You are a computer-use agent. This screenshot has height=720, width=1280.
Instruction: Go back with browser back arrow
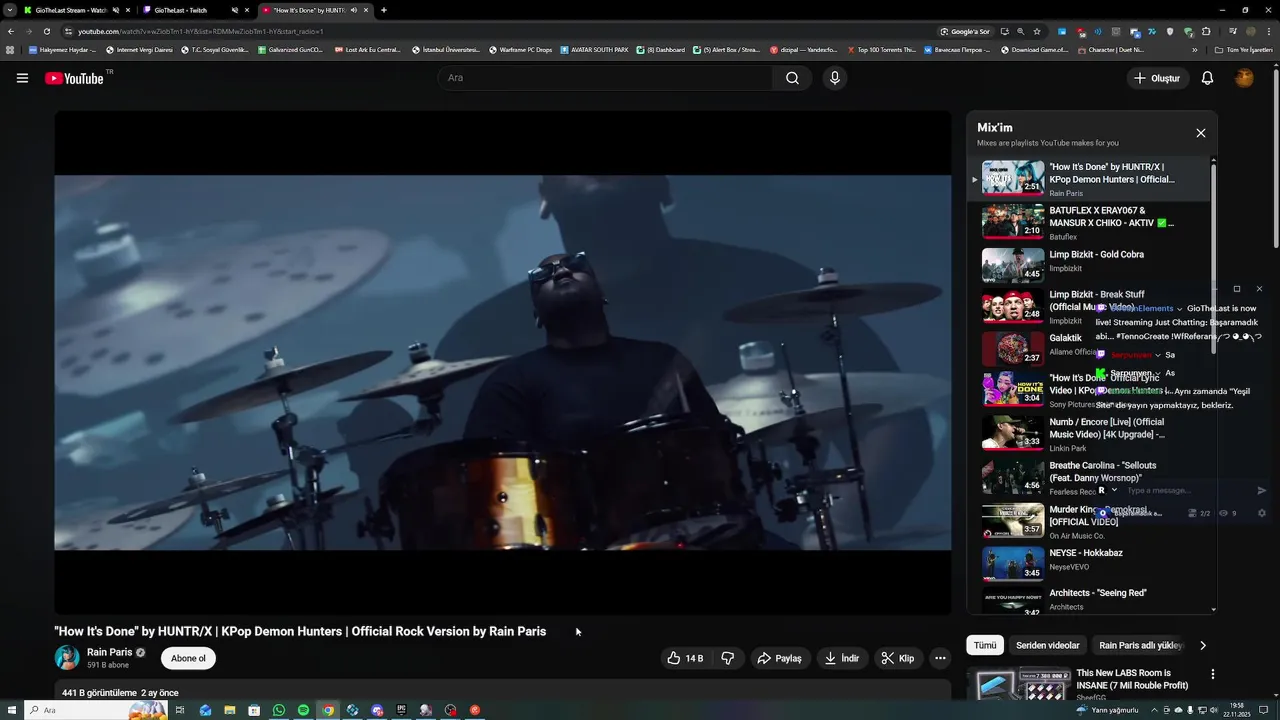[10, 31]
